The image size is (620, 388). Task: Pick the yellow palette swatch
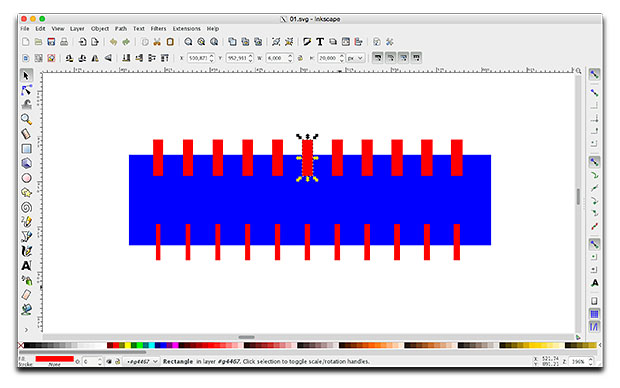[x=128, y=345]
